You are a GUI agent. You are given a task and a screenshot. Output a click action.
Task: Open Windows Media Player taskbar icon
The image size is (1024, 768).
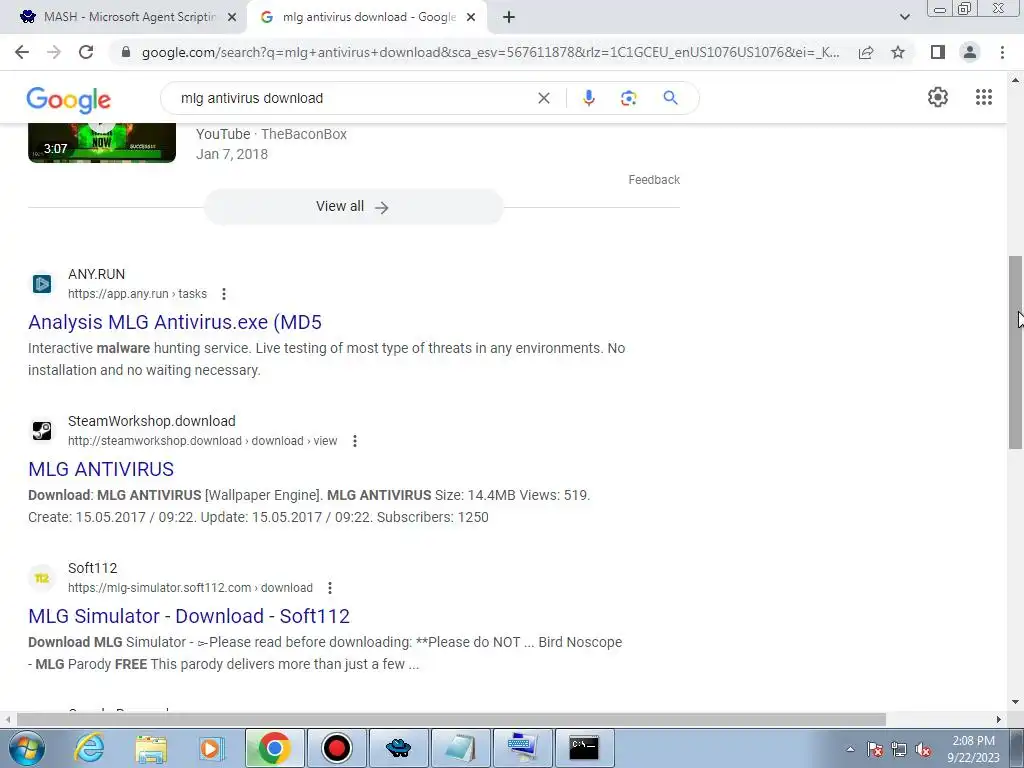pyautogui.click(x=212, y=748)
